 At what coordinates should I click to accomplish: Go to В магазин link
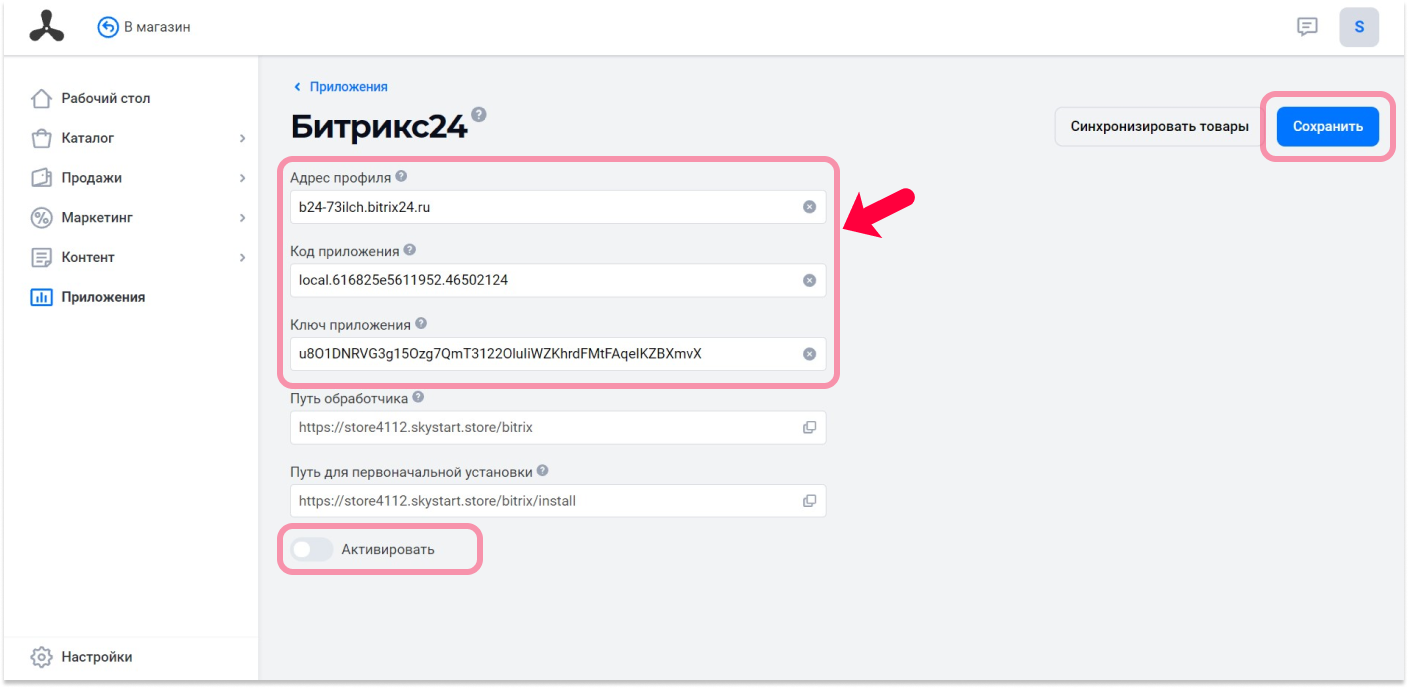pyautogui.click(x=157, y=27)
